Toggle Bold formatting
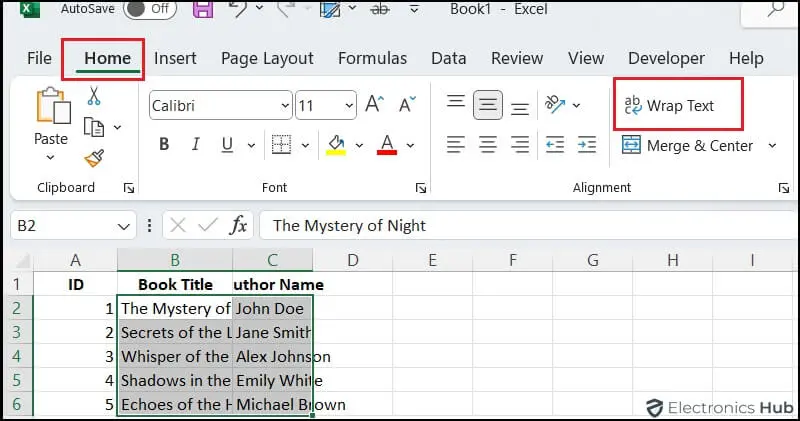This screenshot has height=421, width=800. (x=164, y=145)
